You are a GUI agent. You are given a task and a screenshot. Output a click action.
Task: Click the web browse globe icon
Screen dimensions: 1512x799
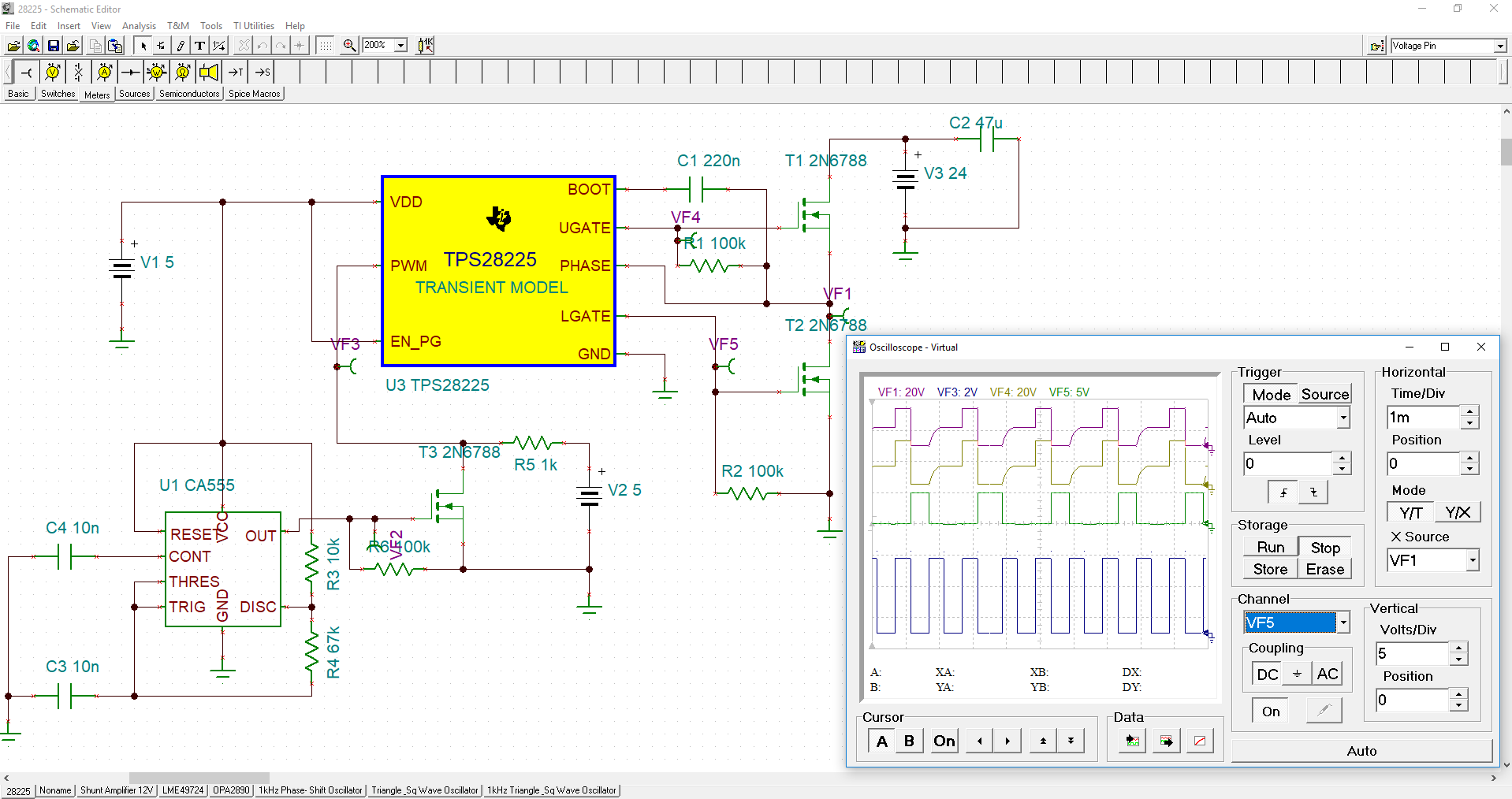click(x=33, y=46)
